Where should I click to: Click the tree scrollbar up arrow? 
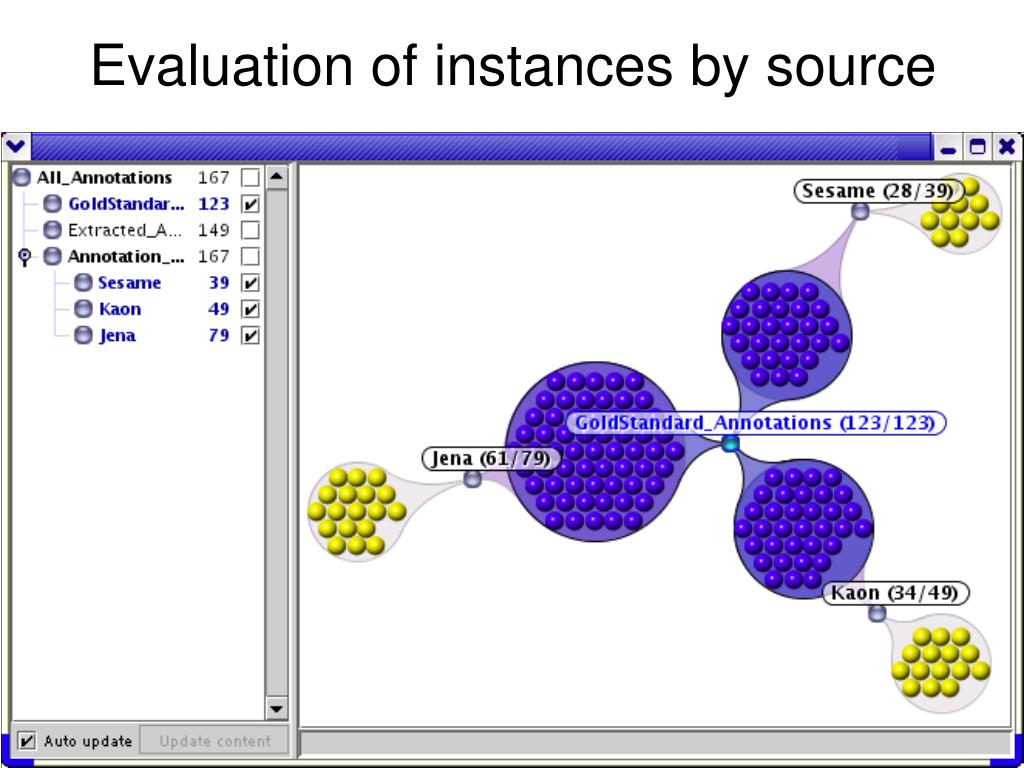click(277, 176)
